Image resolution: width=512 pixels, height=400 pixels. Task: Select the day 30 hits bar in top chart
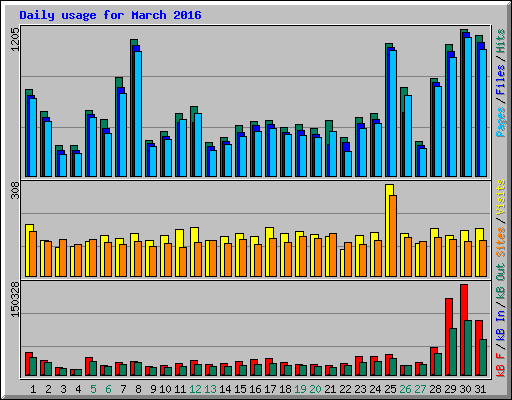tap(463, 103)
